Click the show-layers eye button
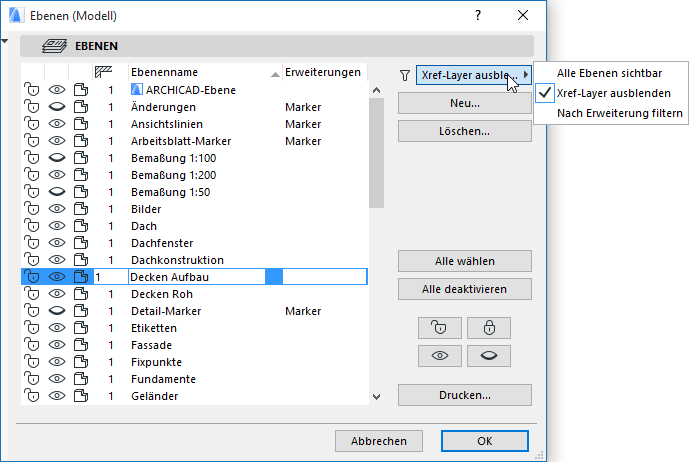 click(439, 355)
